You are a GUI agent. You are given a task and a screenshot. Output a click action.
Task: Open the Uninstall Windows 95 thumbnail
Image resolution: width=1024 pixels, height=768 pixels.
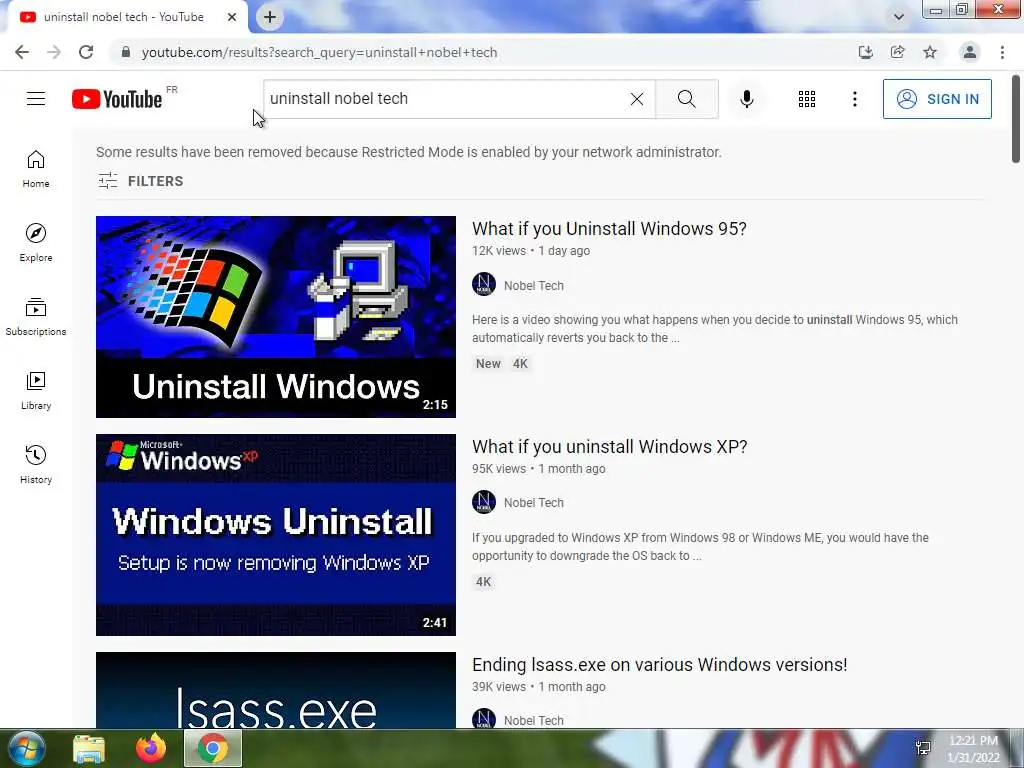[x=276, y=317]
